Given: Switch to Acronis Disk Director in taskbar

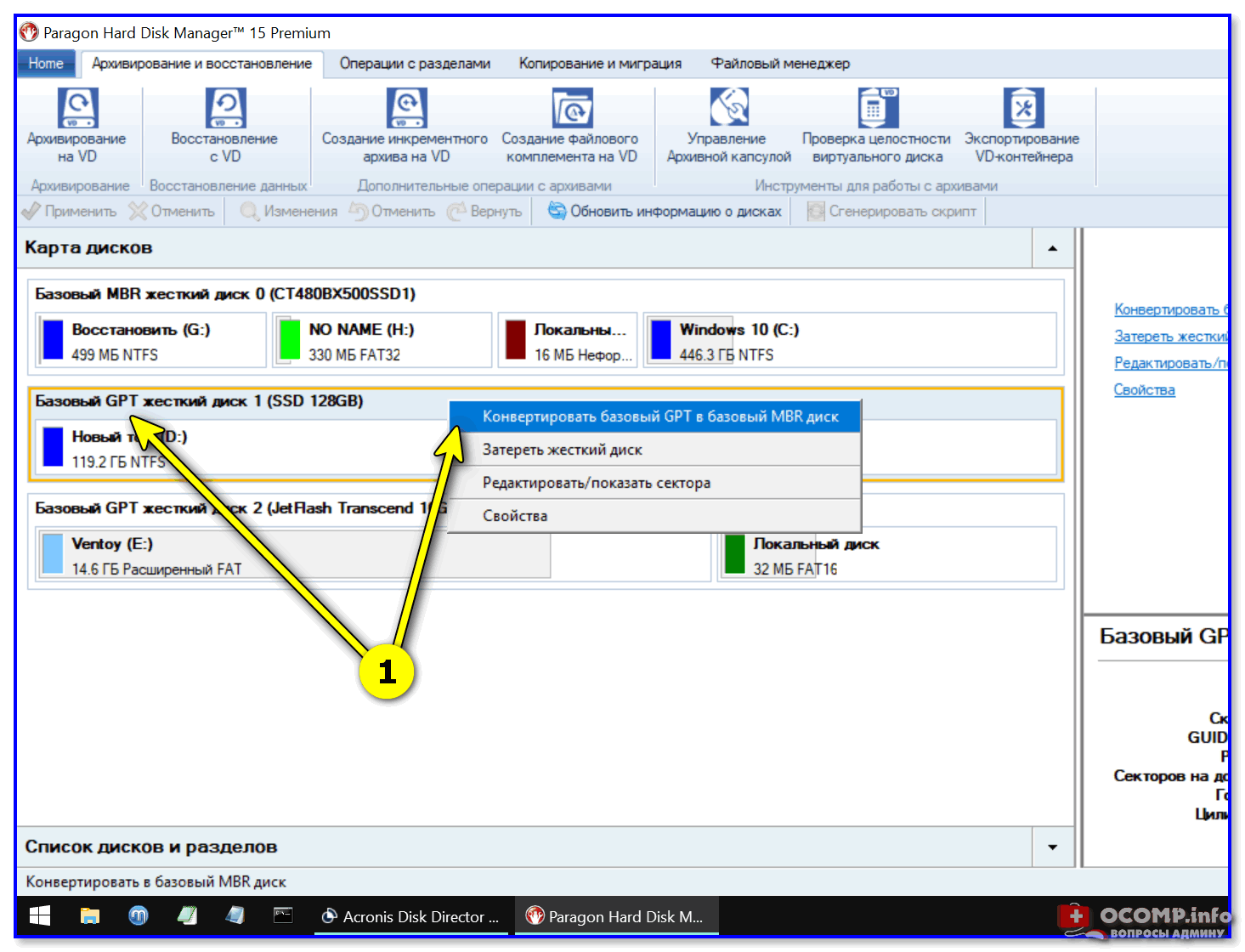Looking at the screenshot, I should coord(412,916).
